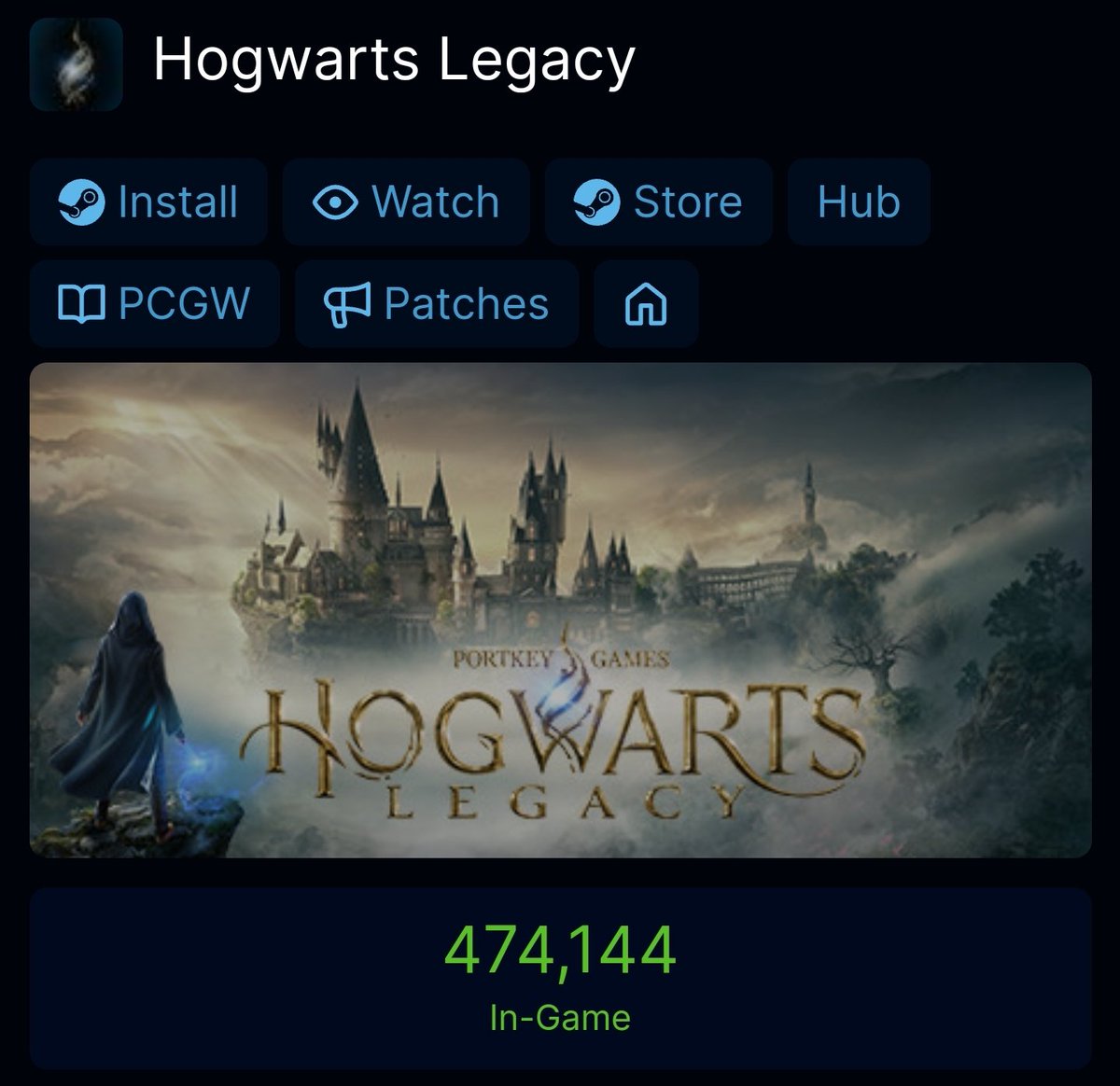Open the PCGW wiki link
The width and height of the screenshot is (1120, 1086).
click(155, 304)
